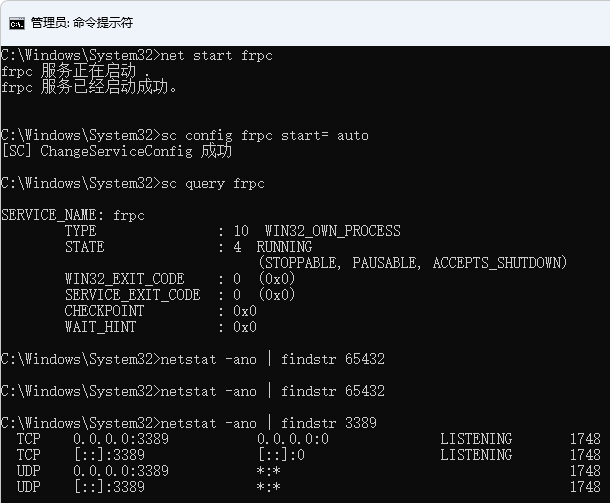Click the WIN32_OWN_PROCESS type value

pyautogui.click(x=333, y=231)
